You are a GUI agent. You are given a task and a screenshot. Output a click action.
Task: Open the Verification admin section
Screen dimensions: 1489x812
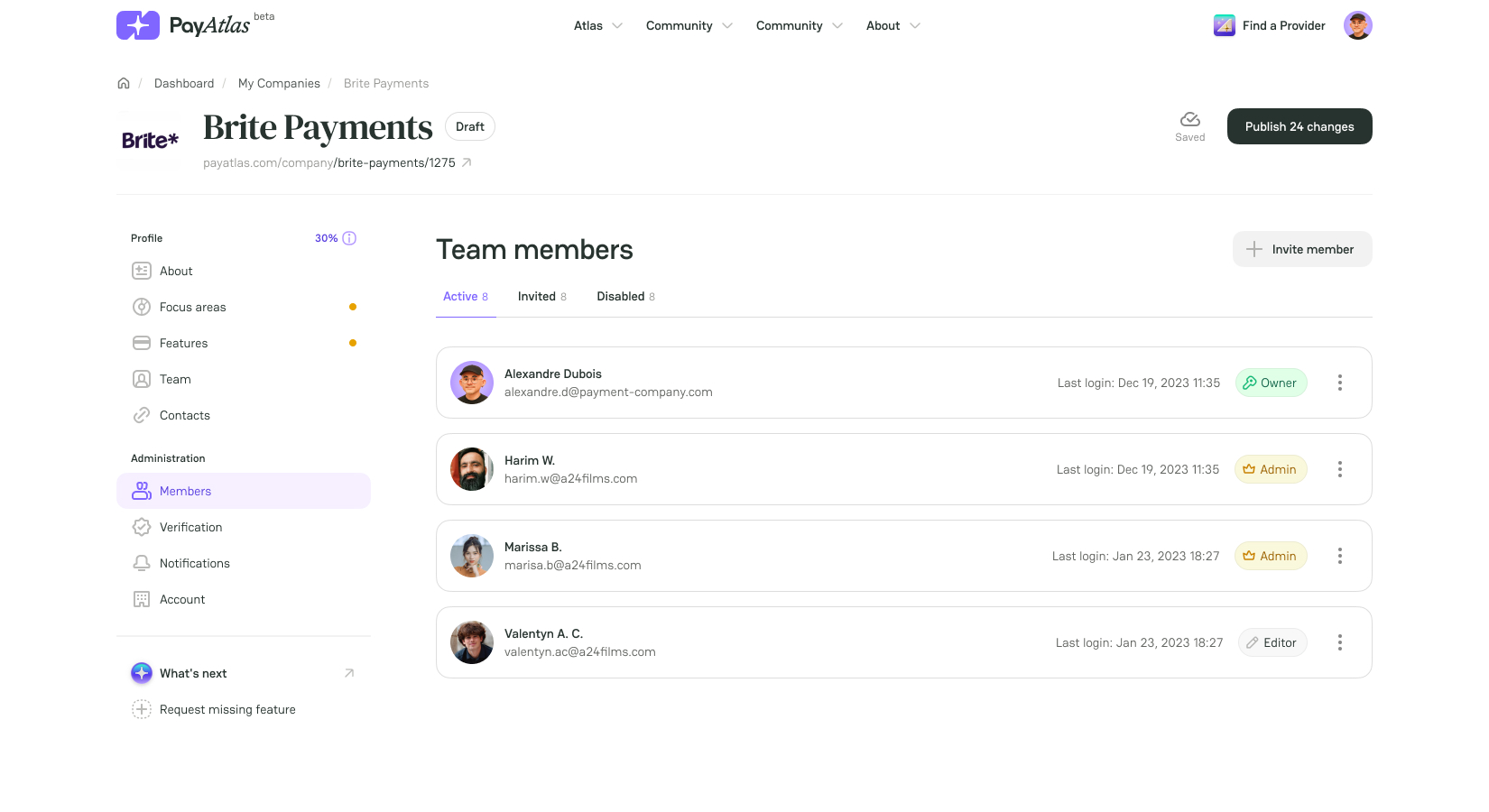pyautogui.click(x=244, y=527)
